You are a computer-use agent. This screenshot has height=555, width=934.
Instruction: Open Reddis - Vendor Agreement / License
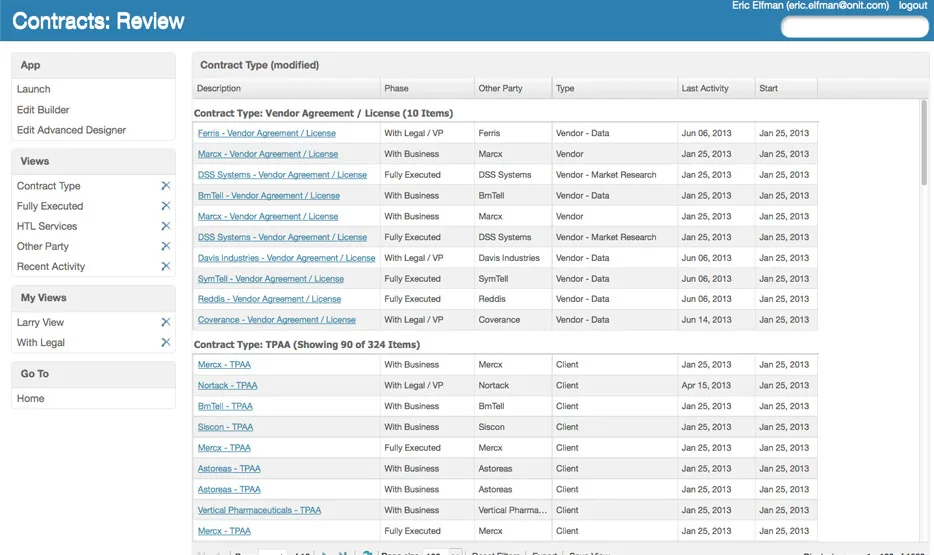click(x=269, y=299)
